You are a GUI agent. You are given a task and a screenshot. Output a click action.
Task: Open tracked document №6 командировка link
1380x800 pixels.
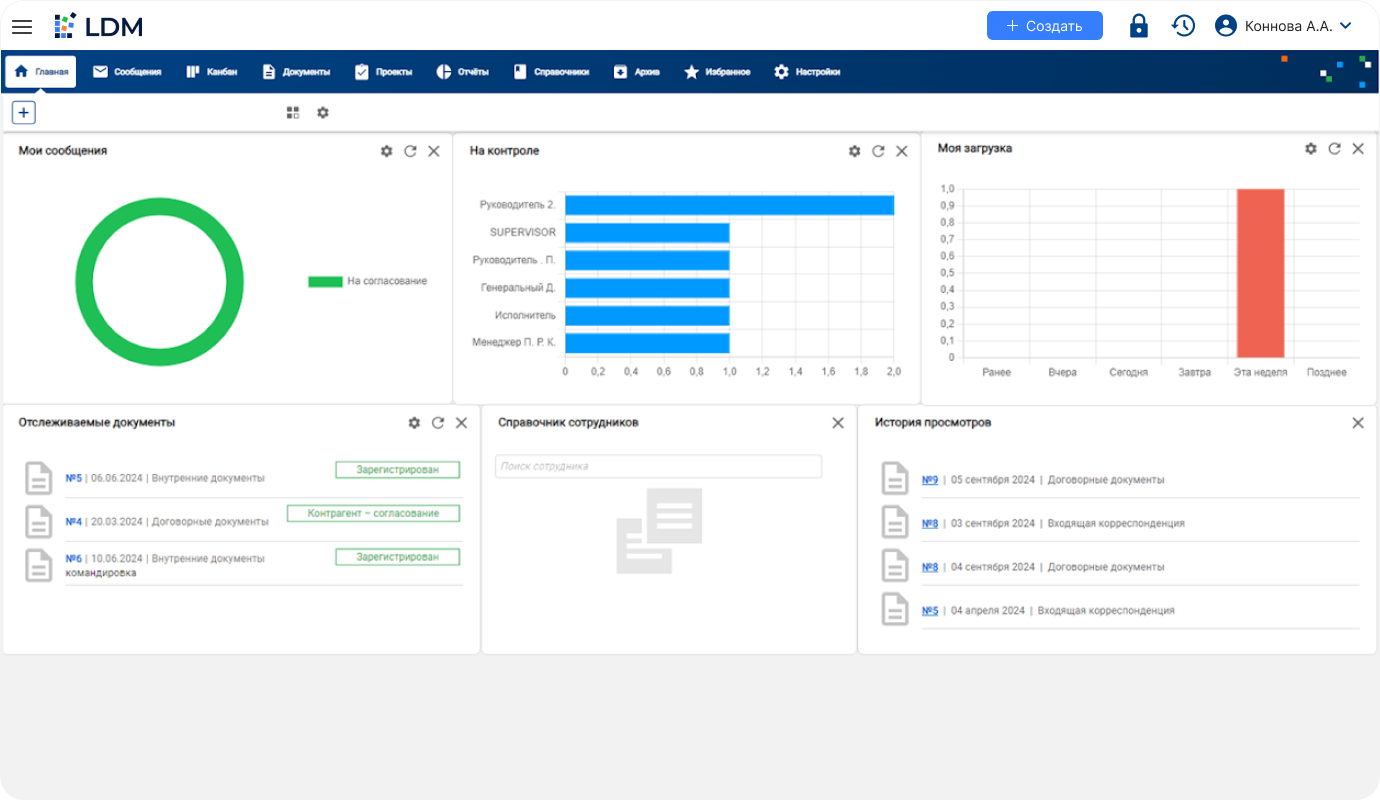click(x=73, y=559)
